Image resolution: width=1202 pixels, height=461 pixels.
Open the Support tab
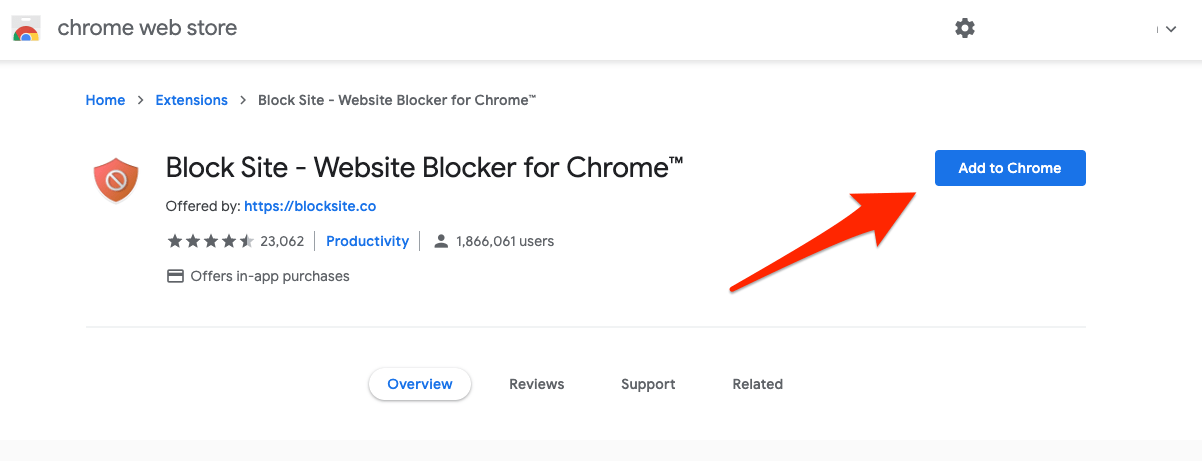click(648, 384)
